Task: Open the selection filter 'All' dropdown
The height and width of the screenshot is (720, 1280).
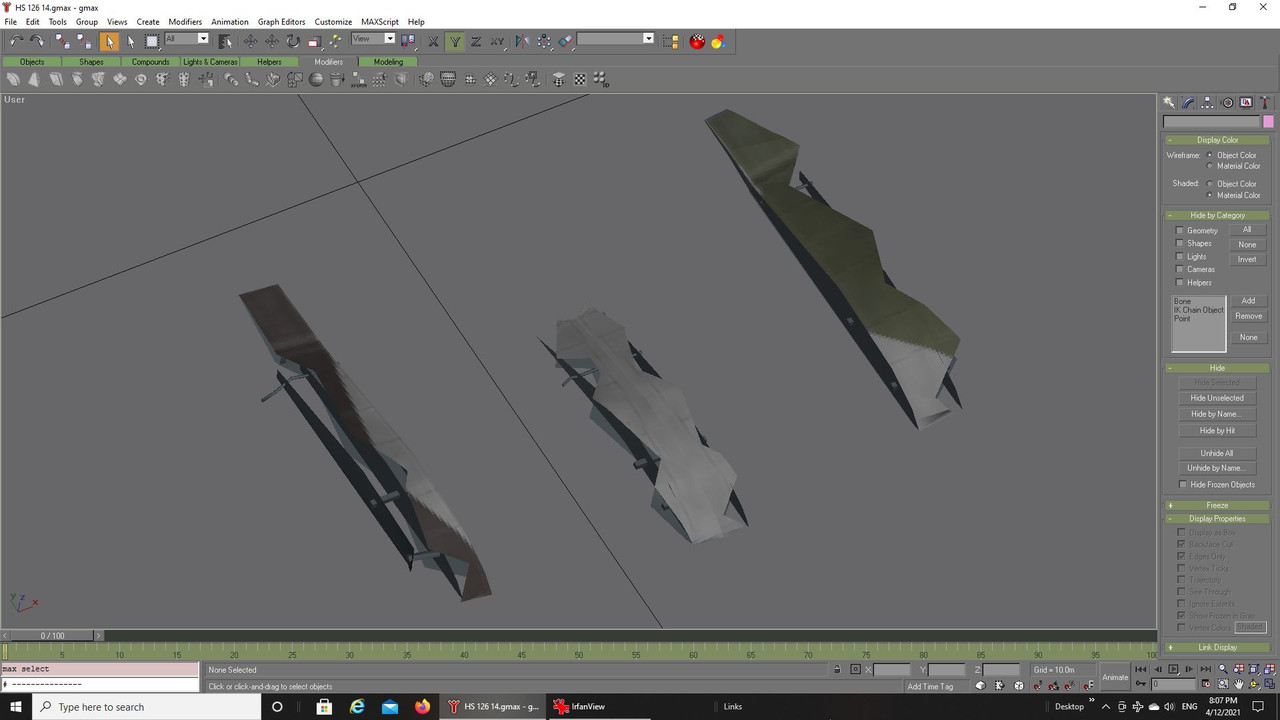Action: coord(203,39)
